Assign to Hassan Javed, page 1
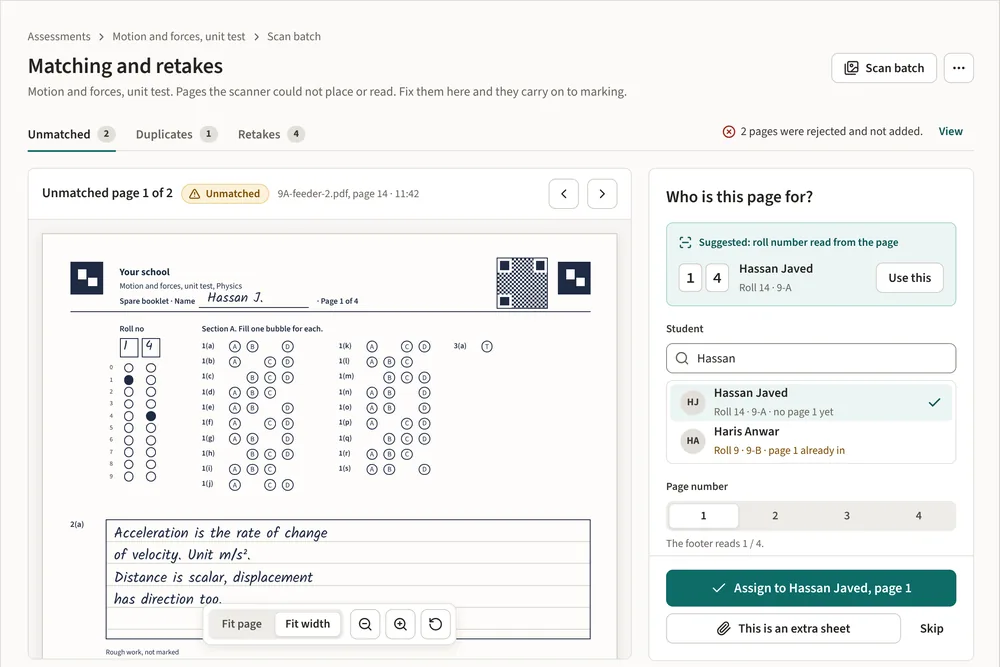 pyautogui.click(x=811, y=588)
